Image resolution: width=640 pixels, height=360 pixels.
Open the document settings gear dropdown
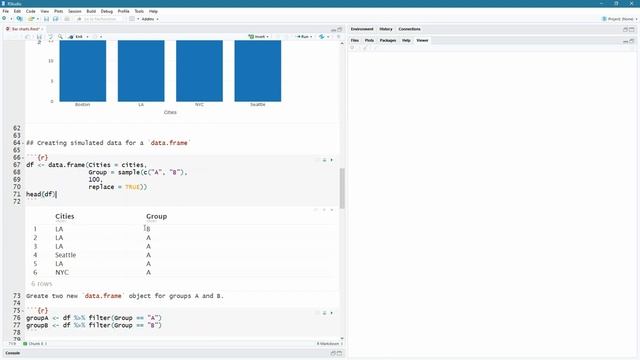point(97,37)
